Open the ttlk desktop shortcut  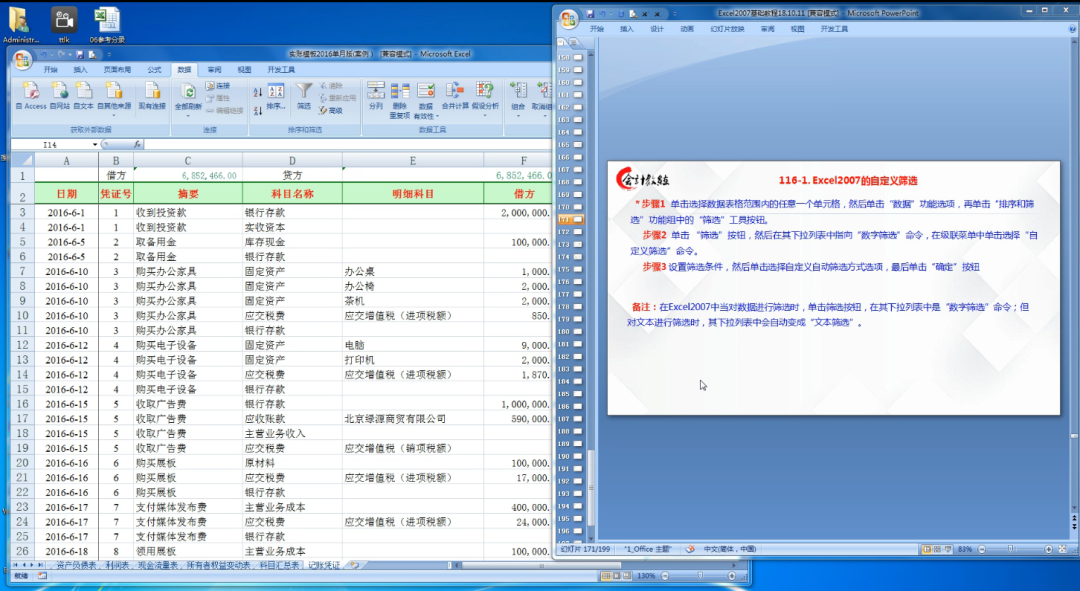point(64,24)
